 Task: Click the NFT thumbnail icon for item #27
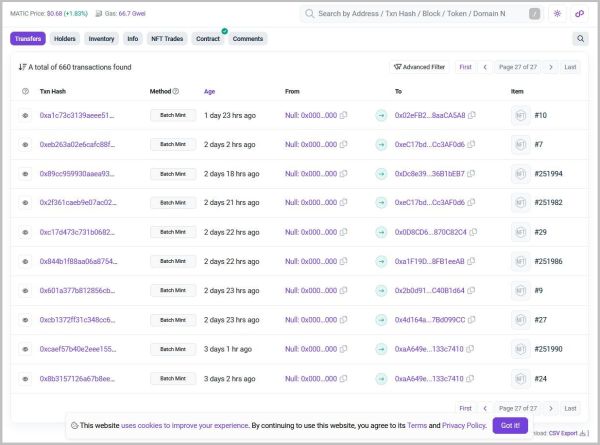tap(520, 320)
